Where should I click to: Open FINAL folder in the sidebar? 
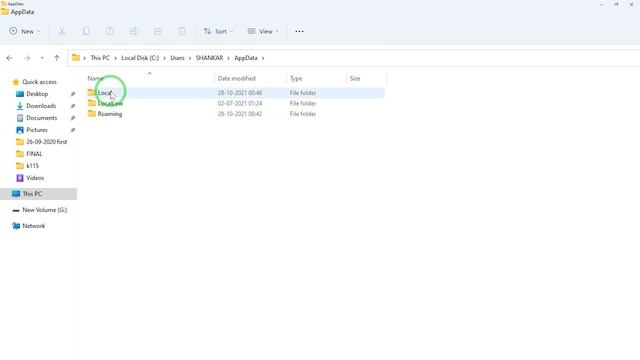click(x=34, y=154)
